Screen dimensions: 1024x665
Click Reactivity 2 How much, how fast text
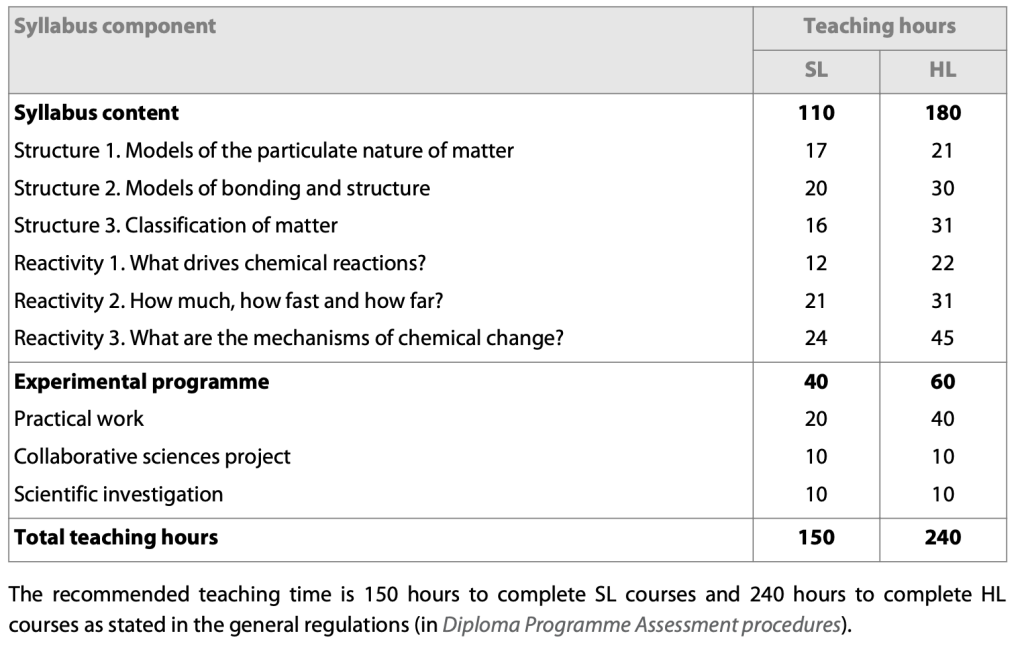226,301
